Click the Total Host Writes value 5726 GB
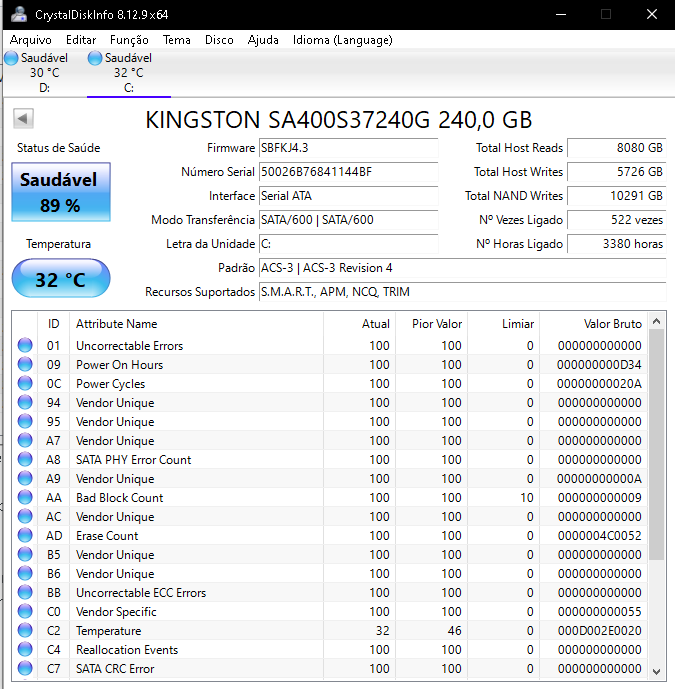 click(x=617, y=172)
